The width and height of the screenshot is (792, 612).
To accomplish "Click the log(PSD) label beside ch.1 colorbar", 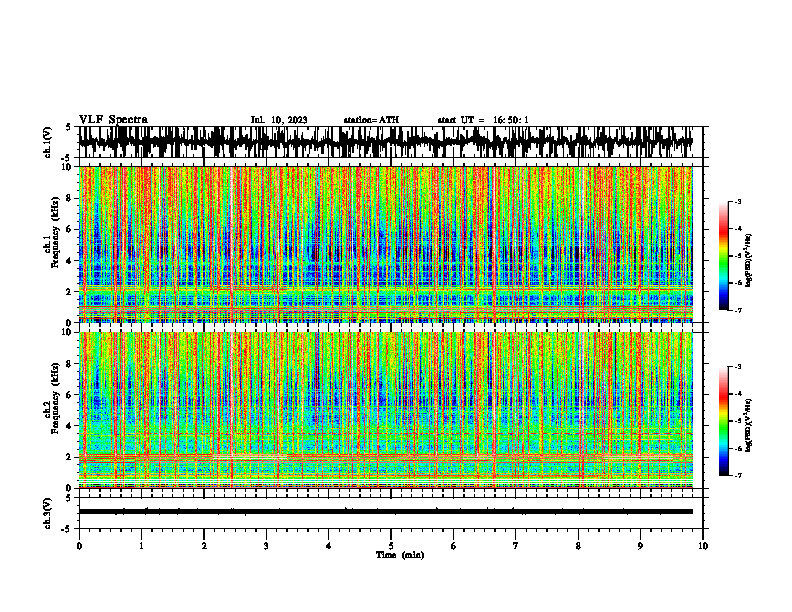I will (750, 261).
